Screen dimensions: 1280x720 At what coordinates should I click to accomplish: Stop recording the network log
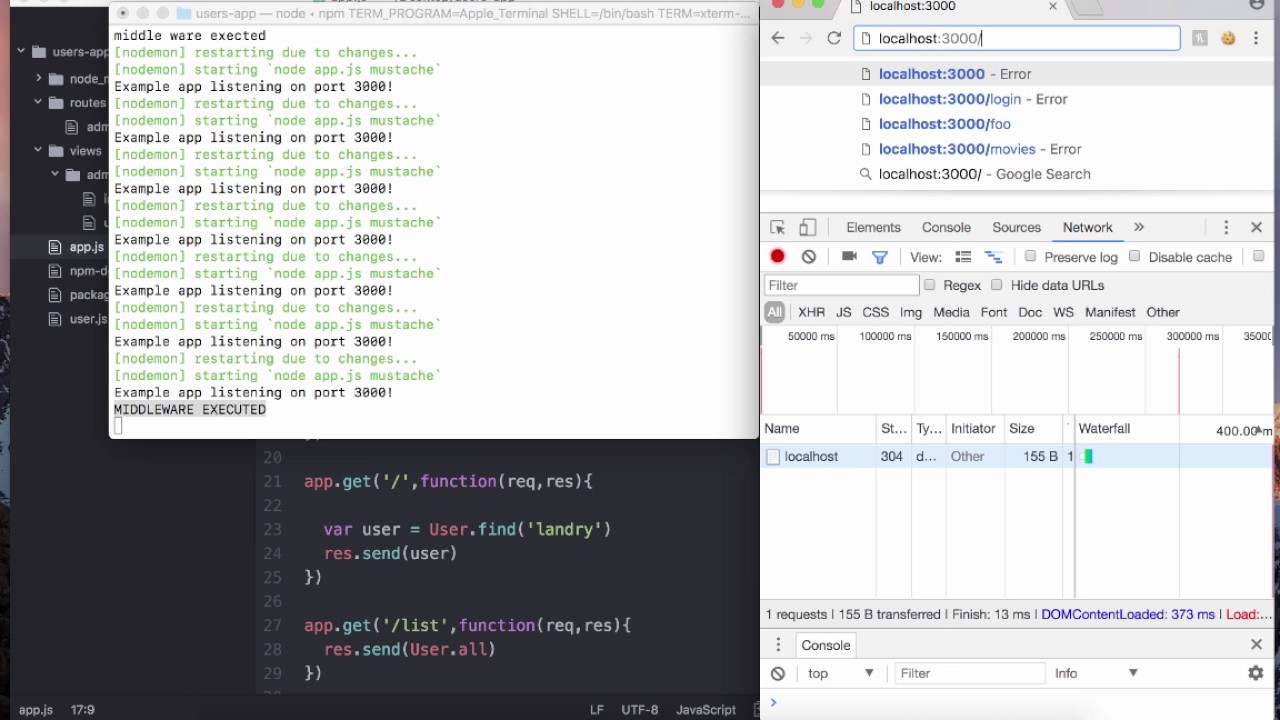pos(778,256)
